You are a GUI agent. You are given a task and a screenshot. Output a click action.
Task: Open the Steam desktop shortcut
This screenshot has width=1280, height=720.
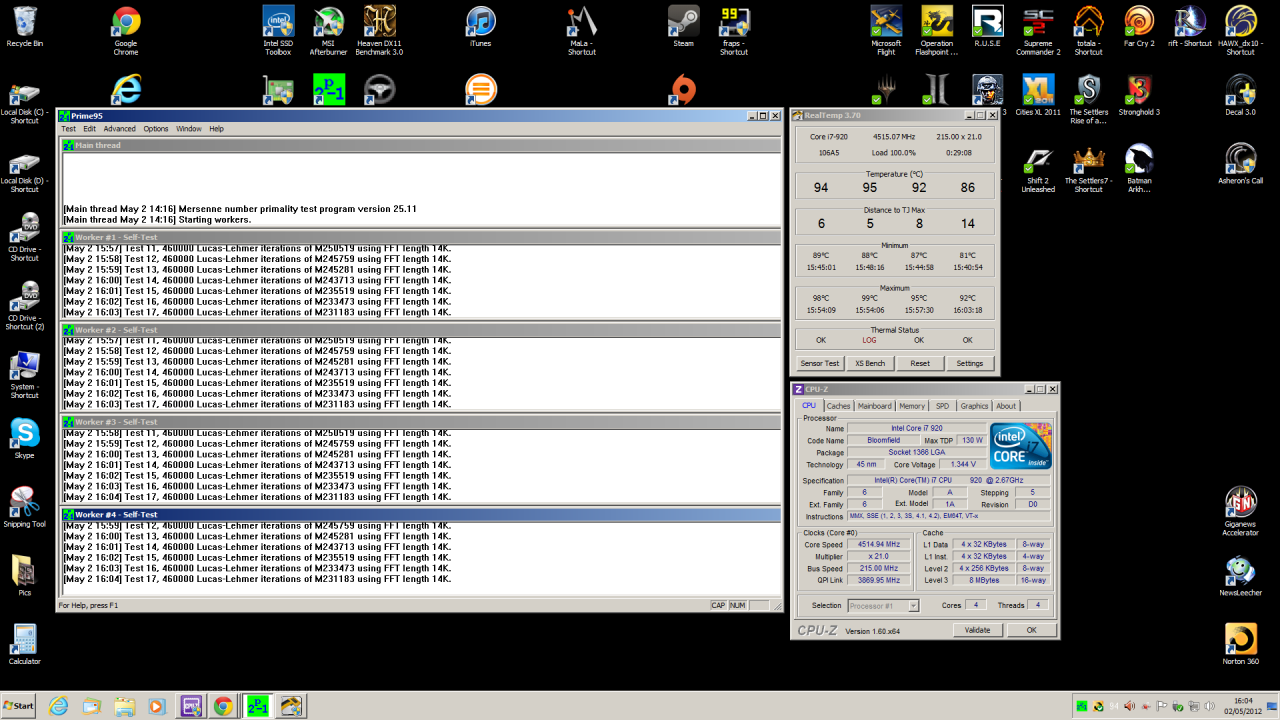[x=683, y=22]
